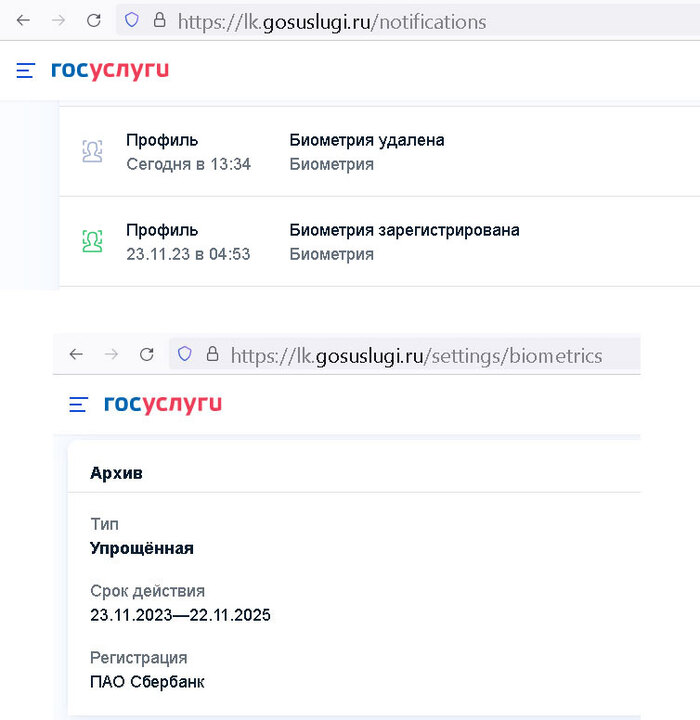Click back arrow beside the settings/biometrics URL
The height and width of the screenshot is (720, 700).
(x=76, y=354)
